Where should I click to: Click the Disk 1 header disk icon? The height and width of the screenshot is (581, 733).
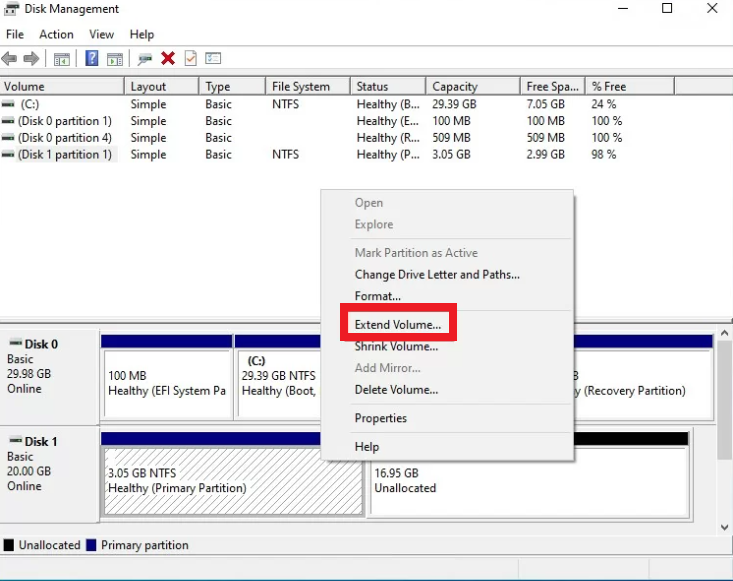pyautogui.click(x=16, y=439)
